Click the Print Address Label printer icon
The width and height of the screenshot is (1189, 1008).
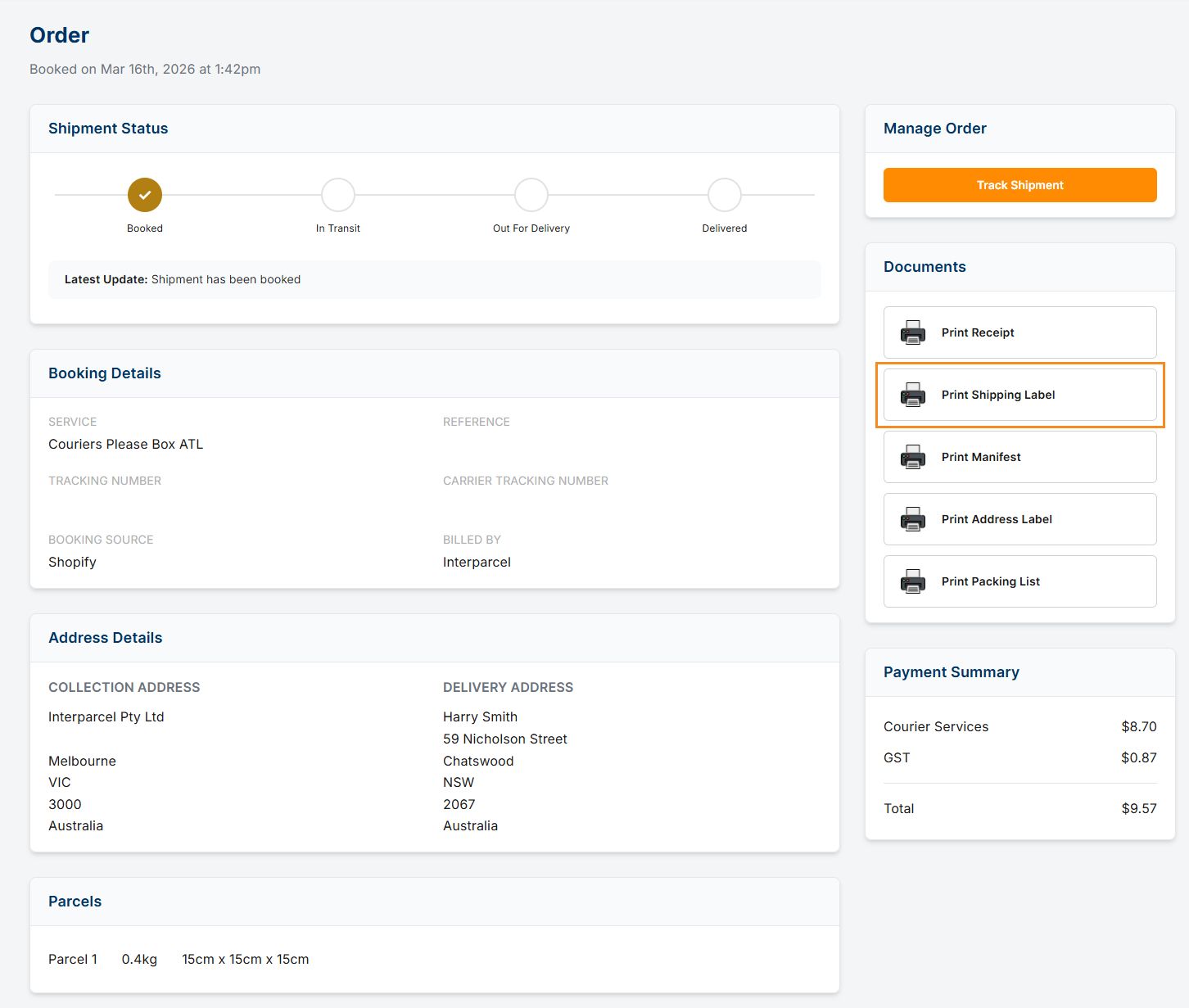pyautogui.click(x=912, y=519)
